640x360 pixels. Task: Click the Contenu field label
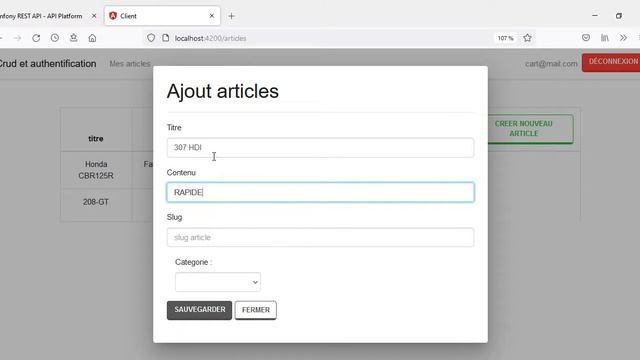pyautogui.click(x=181, y=173)
